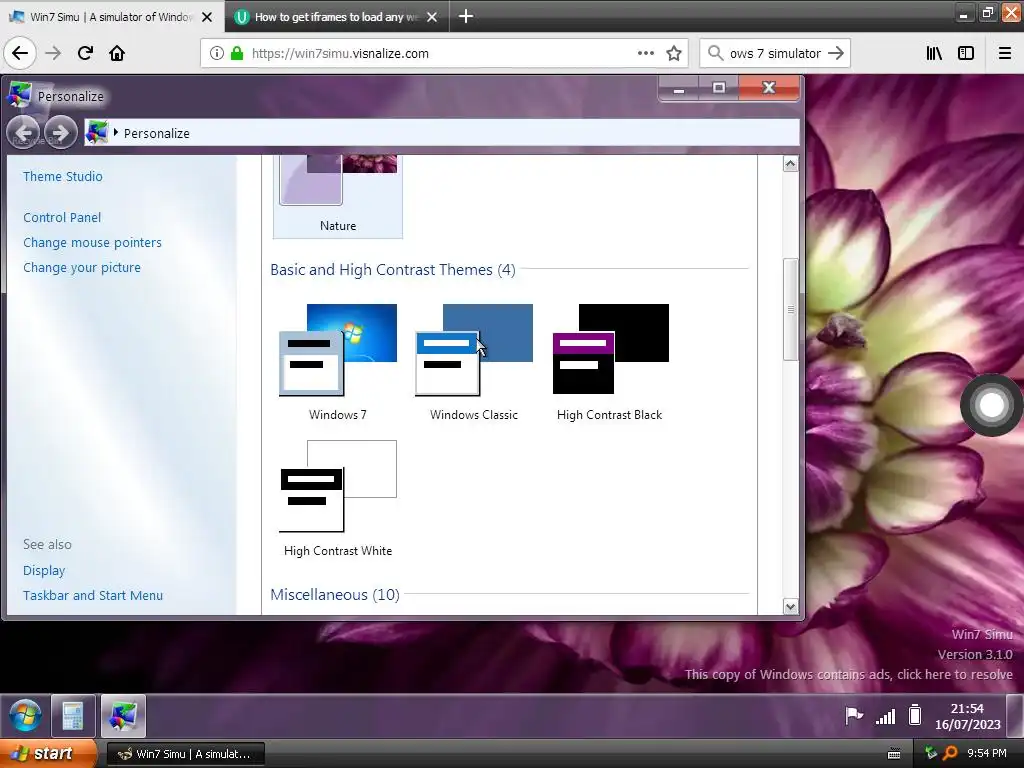The image size is (1024, 768).
Task: Select the Windows 7 basic theme
Action: 338,362
